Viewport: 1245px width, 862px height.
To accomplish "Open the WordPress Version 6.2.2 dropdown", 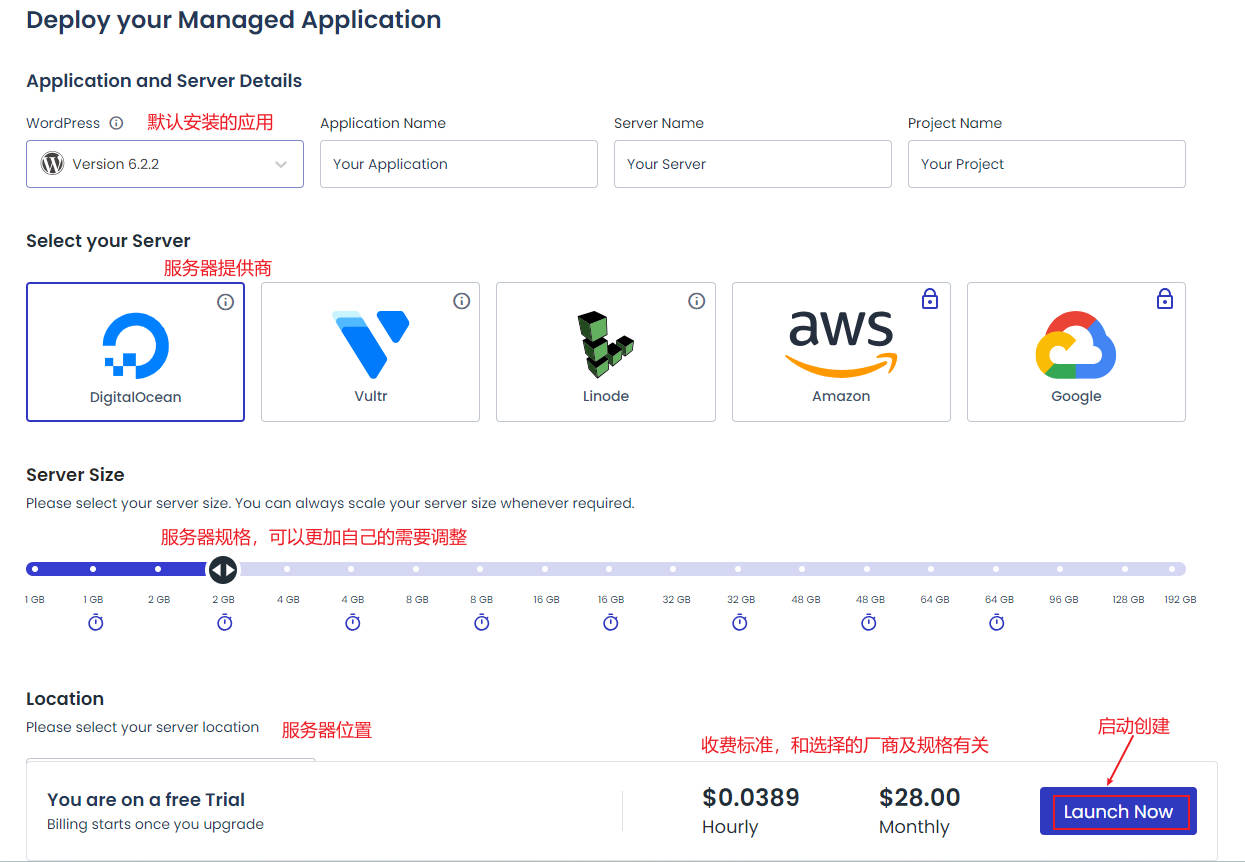I will (164, 164).
